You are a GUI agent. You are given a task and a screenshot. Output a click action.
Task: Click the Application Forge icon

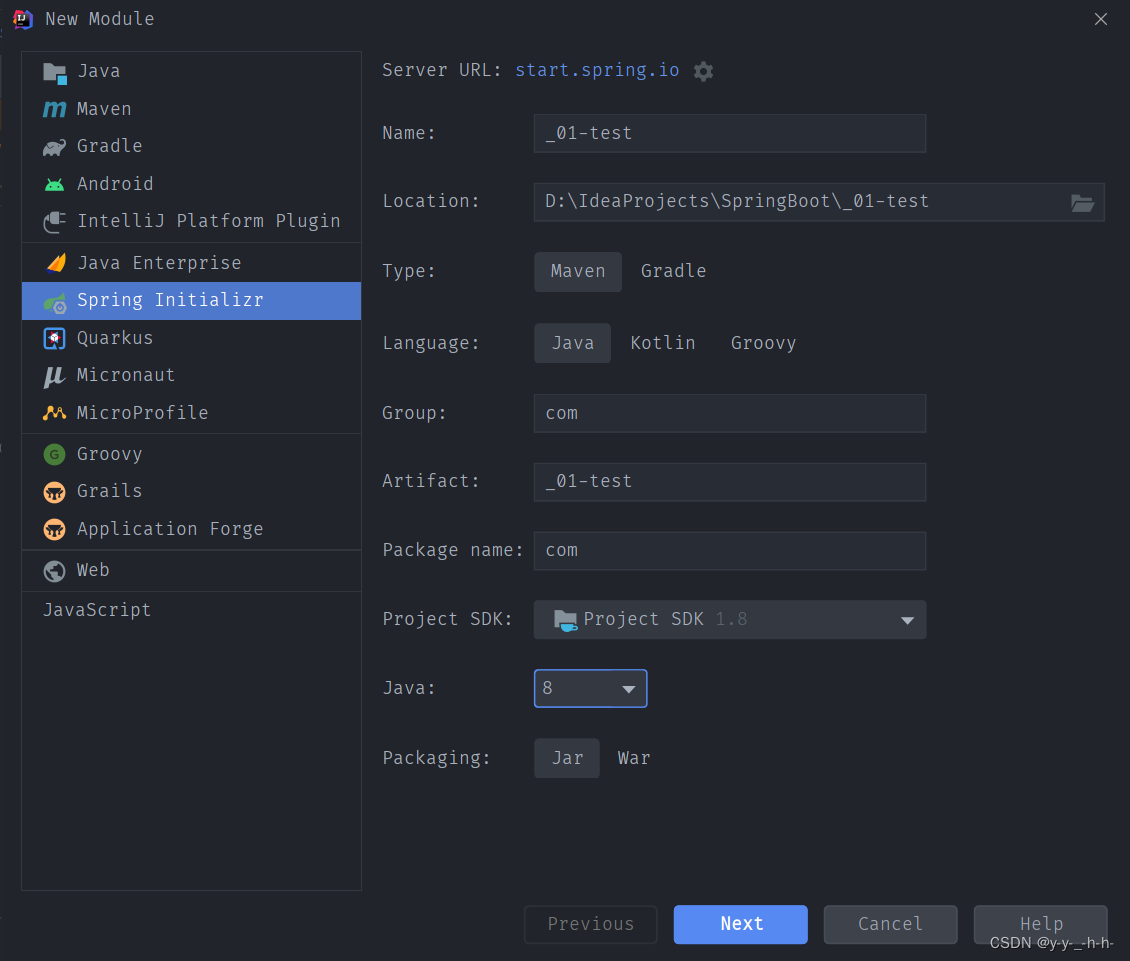[x=54, y=529]
